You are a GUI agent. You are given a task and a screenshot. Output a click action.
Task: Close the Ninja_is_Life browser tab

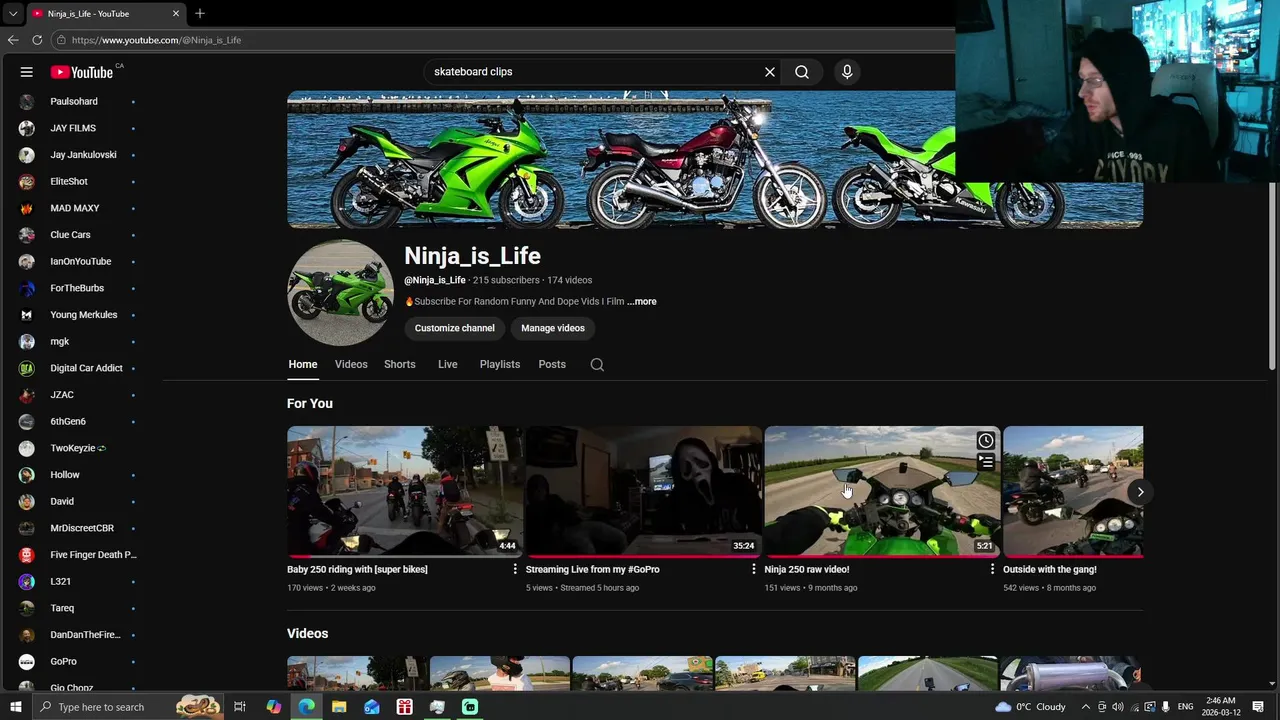point(176,14)
